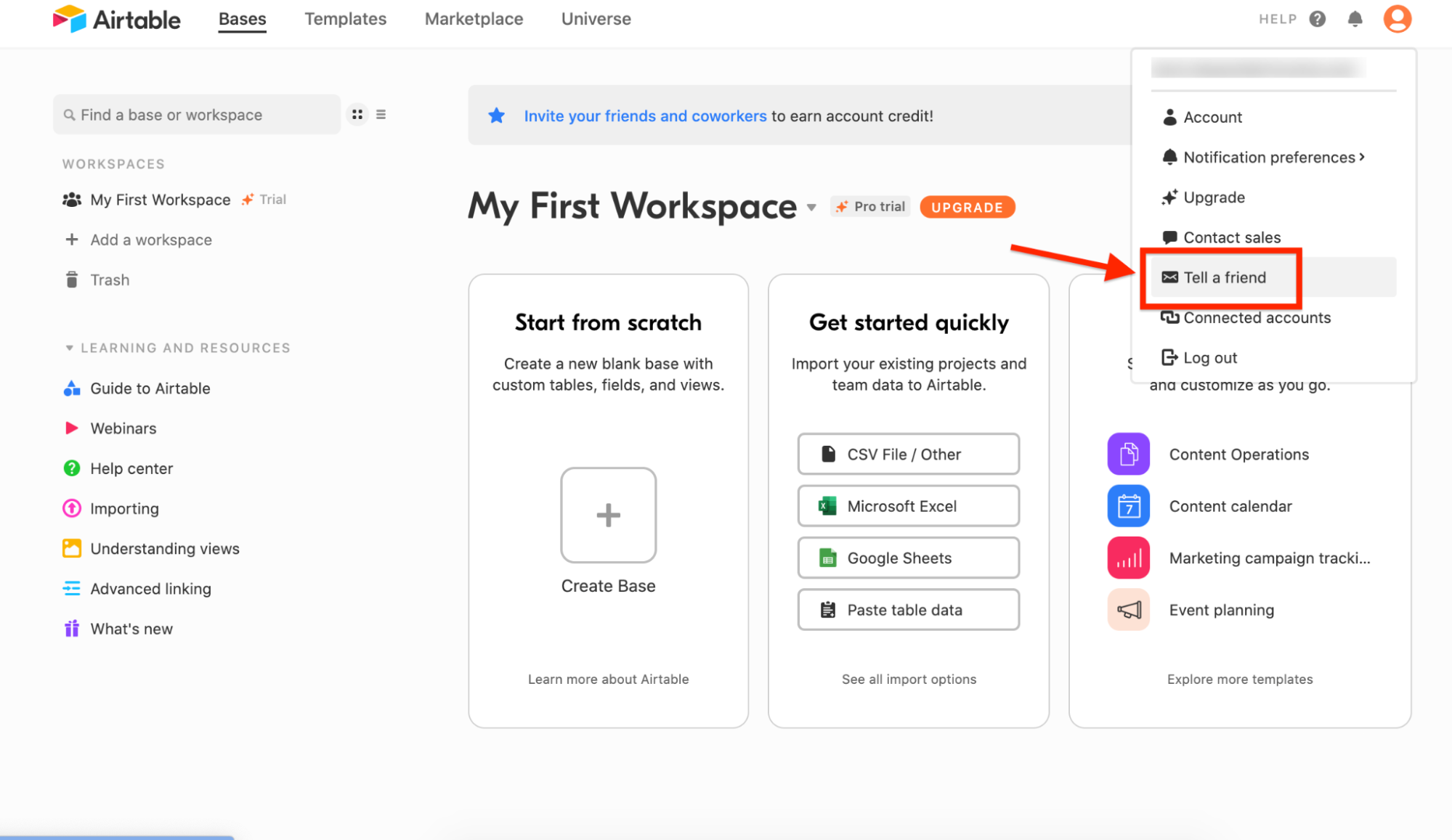Switch to grid view layout
Image resolution: width=1452 pixels, height=840 pixels.
tap(357, 115)
